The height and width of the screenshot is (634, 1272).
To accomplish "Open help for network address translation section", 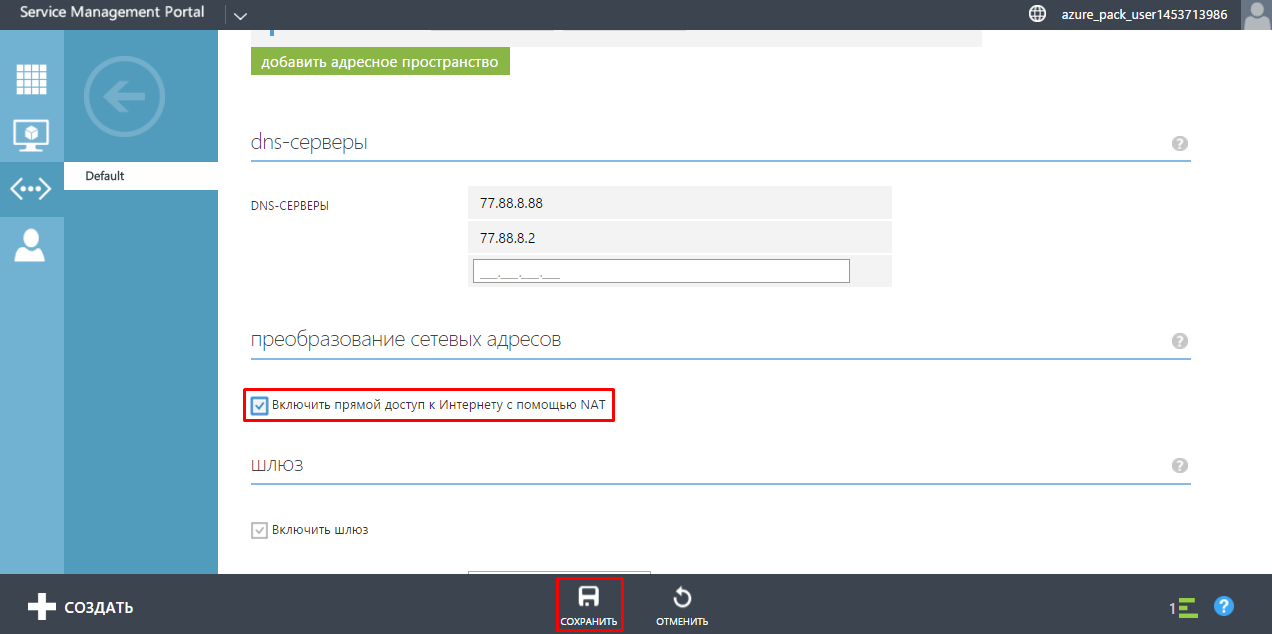I will click(x=1180, y=341).
